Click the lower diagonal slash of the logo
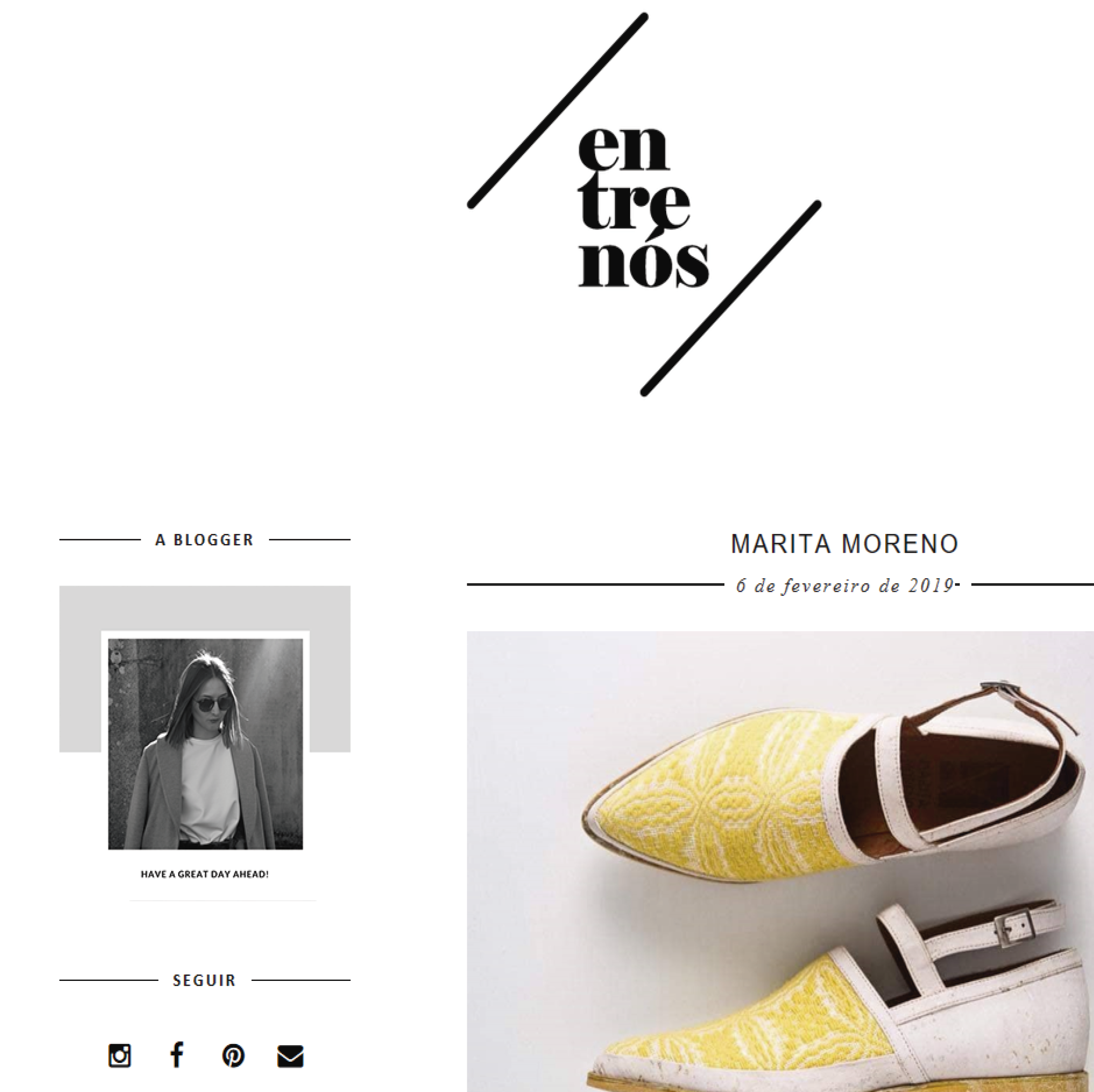This screenshot has height=1092, width=1094. (731, 299)
